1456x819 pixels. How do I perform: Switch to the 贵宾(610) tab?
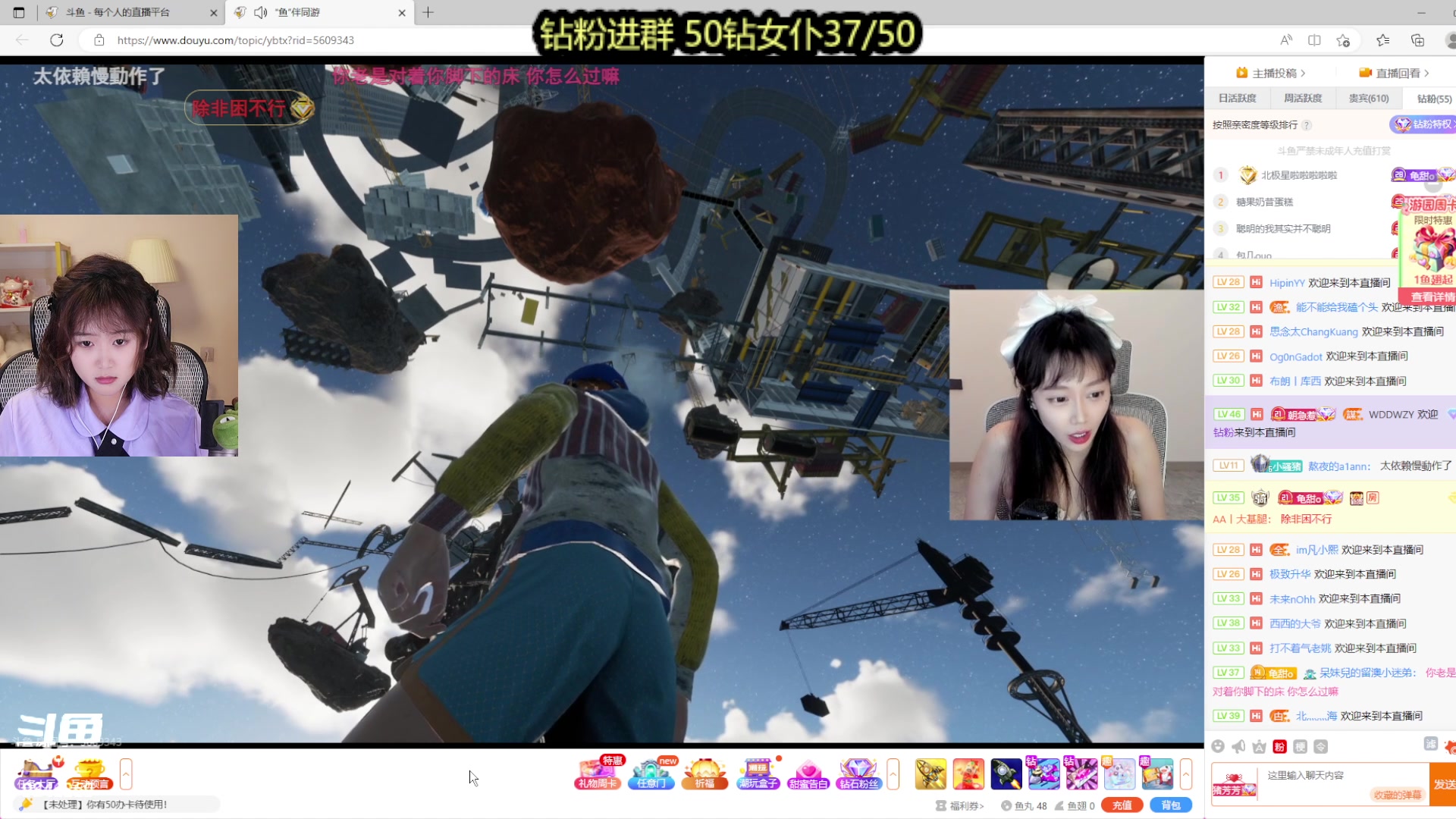(1368, 99)
